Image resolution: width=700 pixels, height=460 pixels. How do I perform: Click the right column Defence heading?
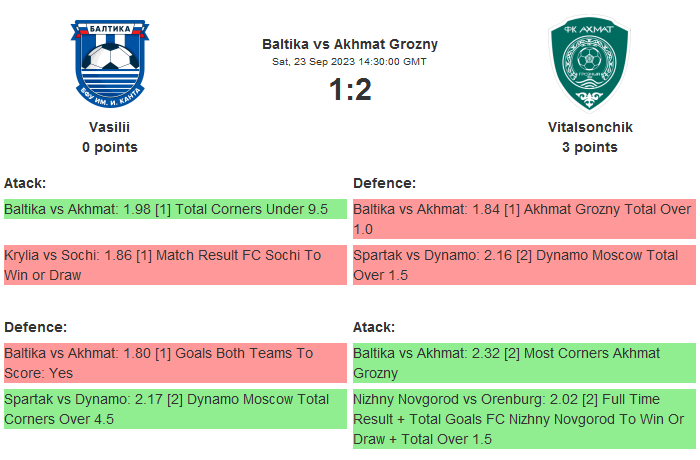(385, 183)
